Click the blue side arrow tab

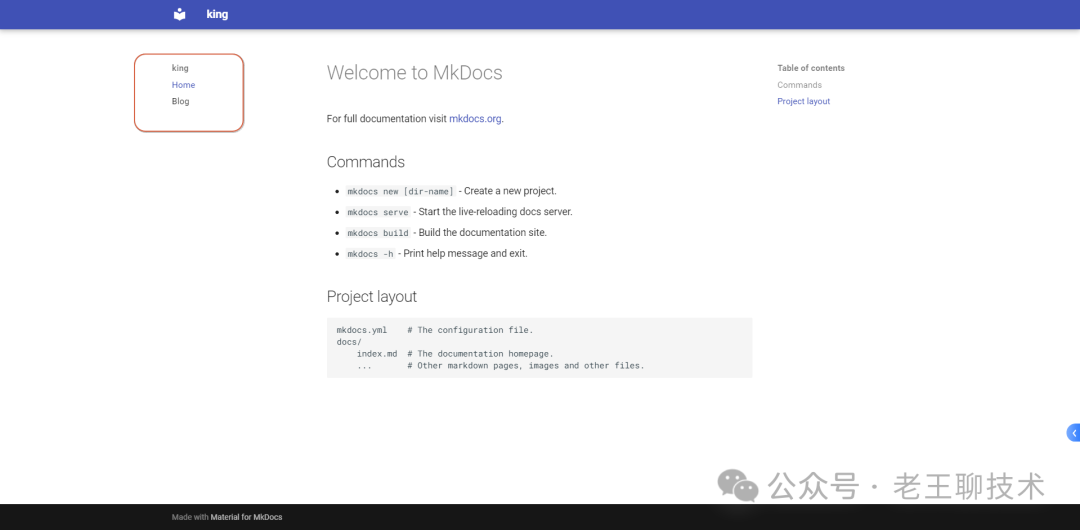1073,433
